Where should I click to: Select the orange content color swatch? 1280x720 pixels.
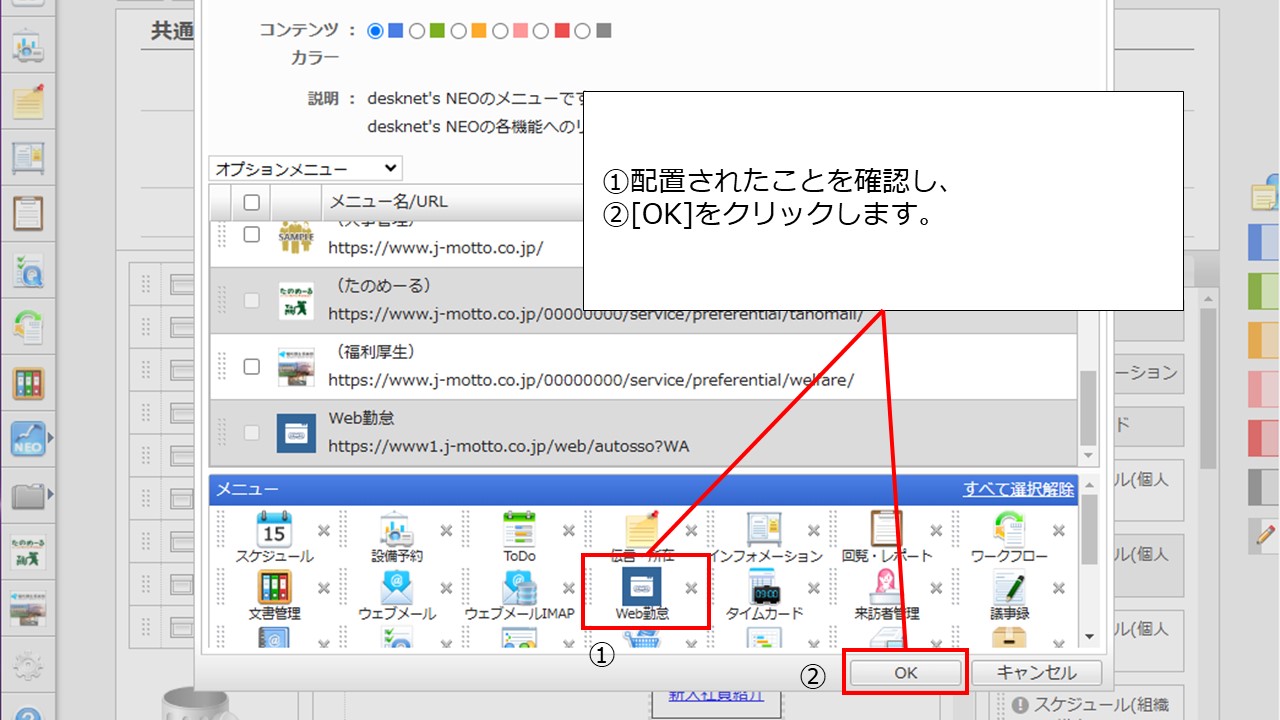(x=479, y=31)
